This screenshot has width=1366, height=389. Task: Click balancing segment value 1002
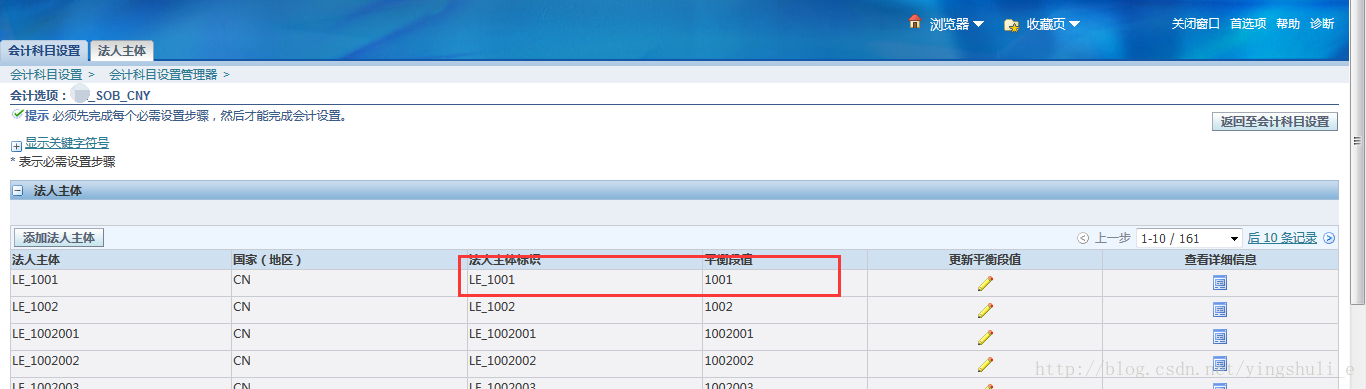click(x=719, y=307)
